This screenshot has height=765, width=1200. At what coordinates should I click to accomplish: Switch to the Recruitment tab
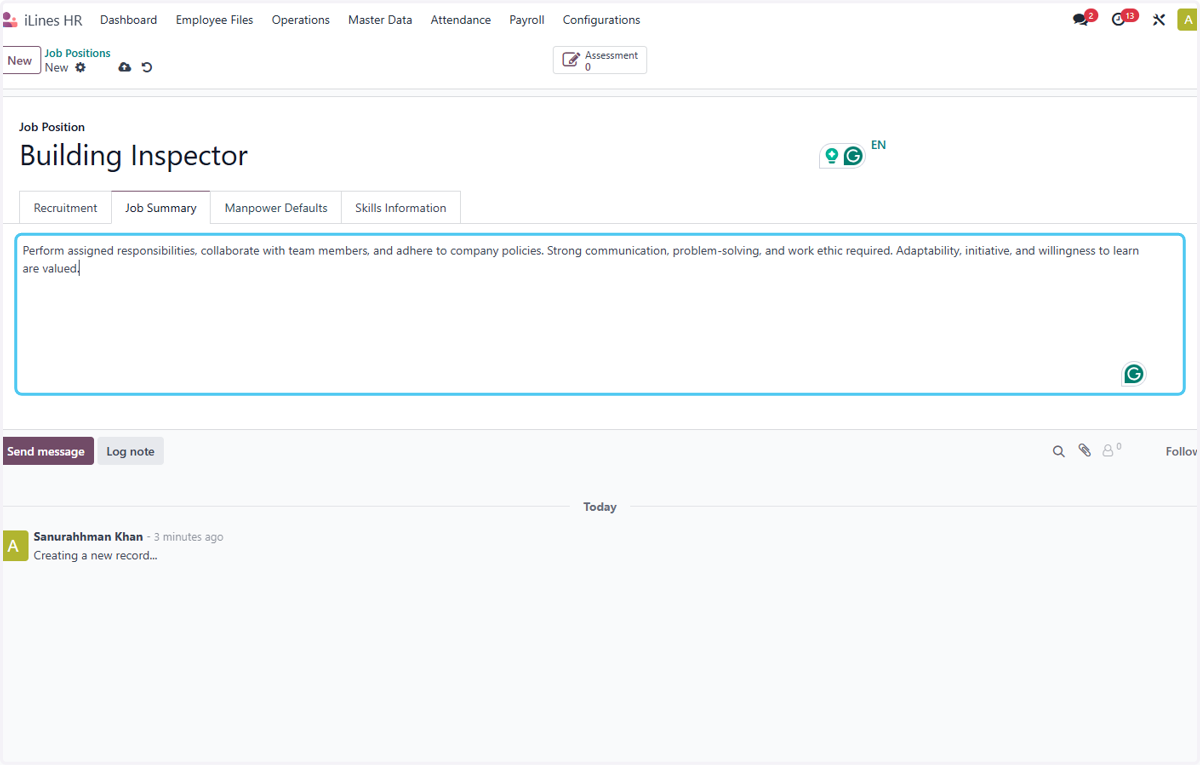click(65, 208)
